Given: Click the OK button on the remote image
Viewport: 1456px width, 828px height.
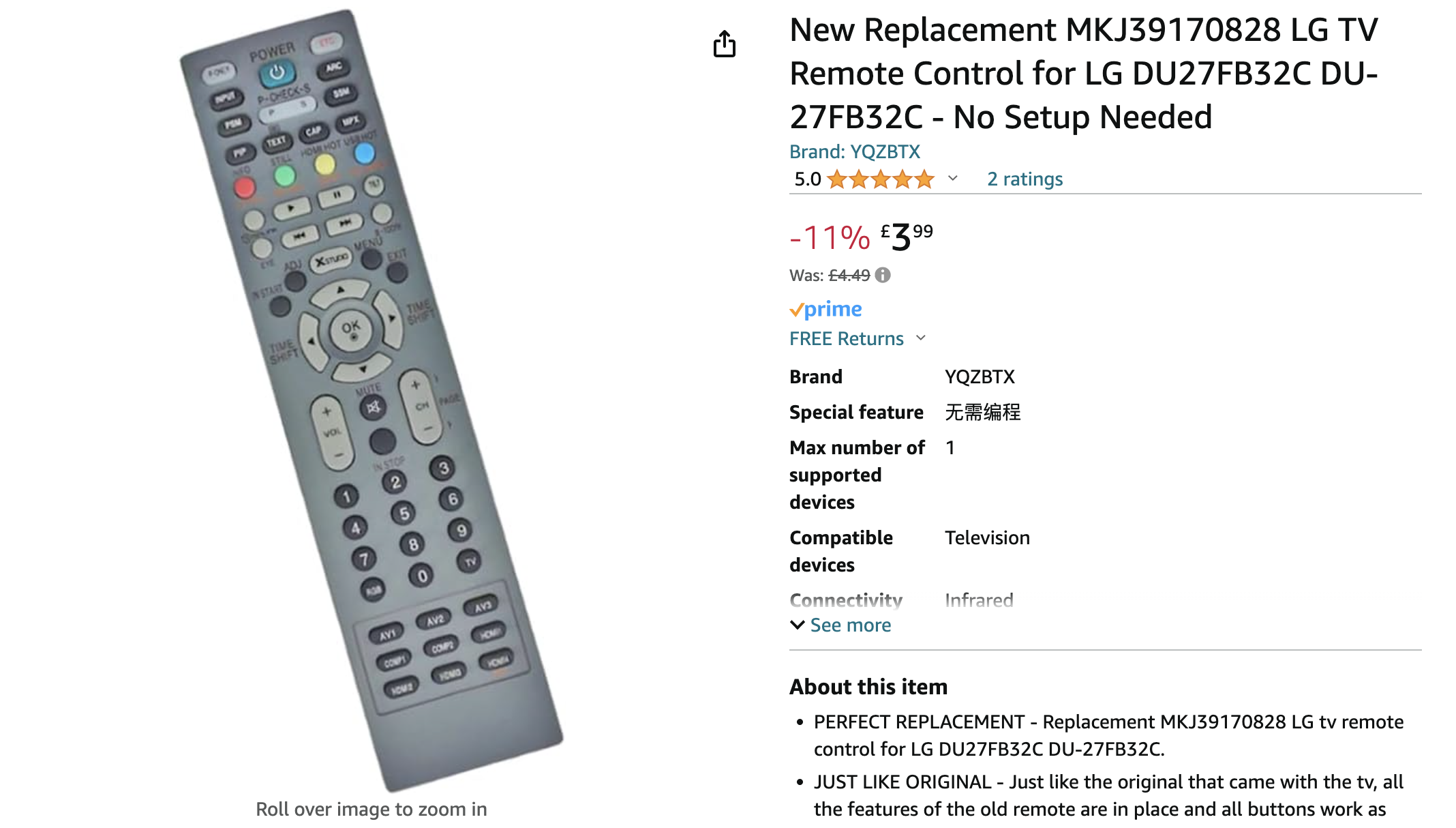Looking at the screenshot, I should (x=351, y=330).
